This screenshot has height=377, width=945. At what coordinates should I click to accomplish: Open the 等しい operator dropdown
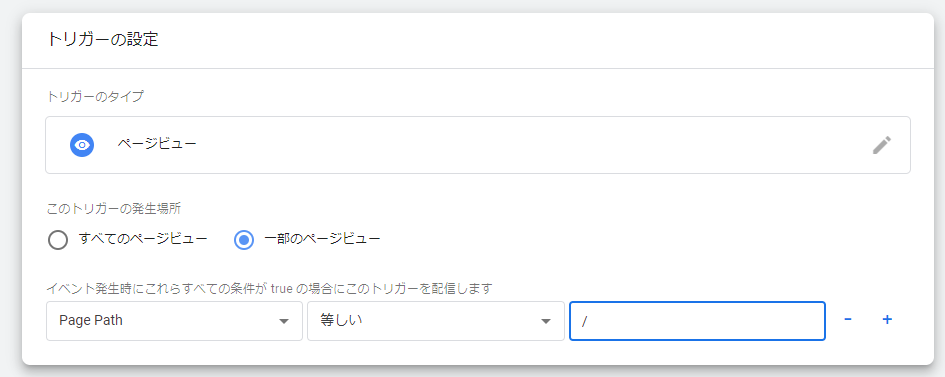436,321
